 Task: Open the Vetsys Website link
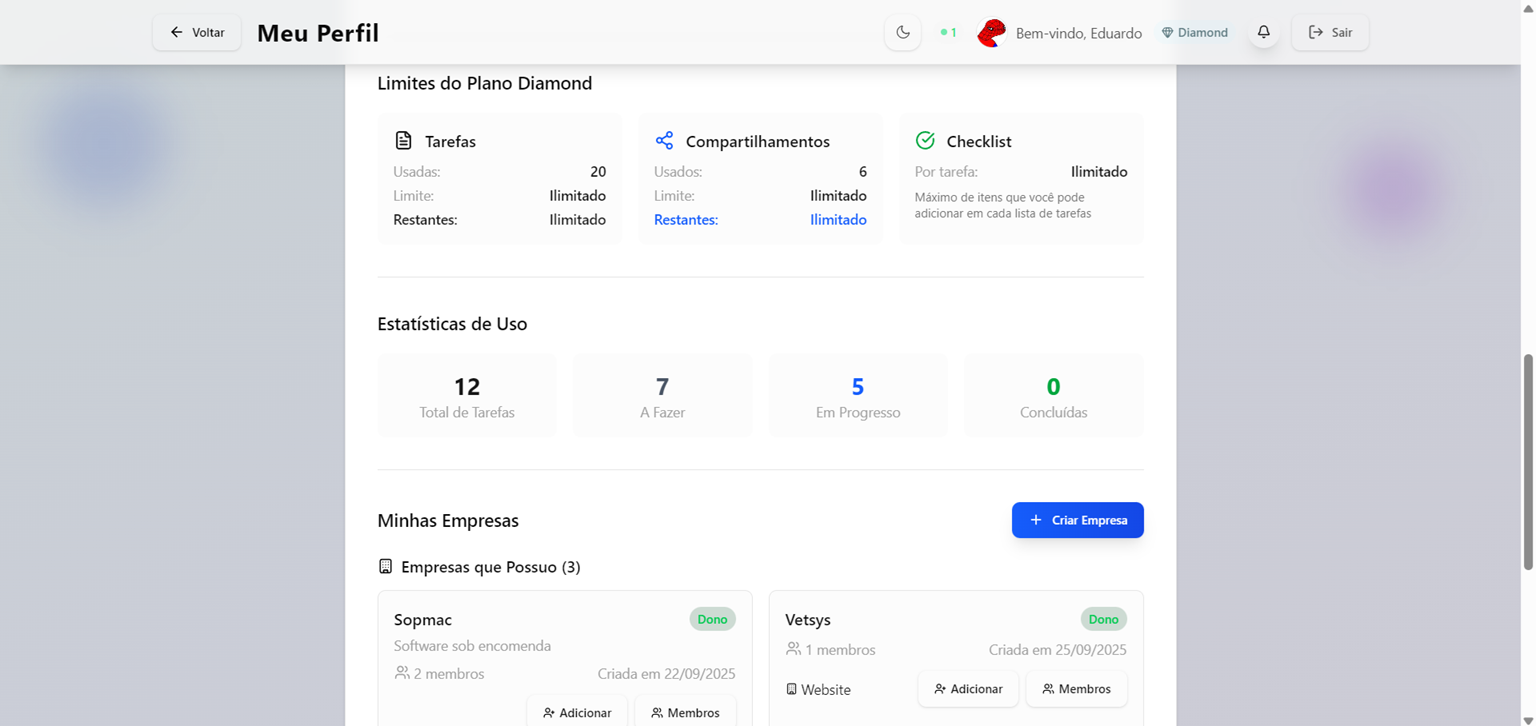click(x=818, y=690)
